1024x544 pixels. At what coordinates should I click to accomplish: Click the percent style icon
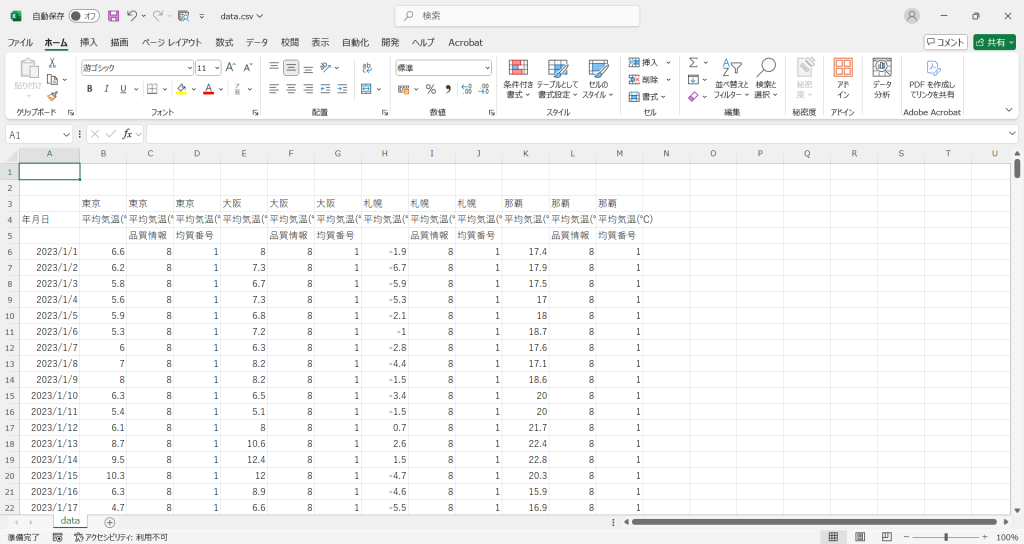click(x=430, y=89)
